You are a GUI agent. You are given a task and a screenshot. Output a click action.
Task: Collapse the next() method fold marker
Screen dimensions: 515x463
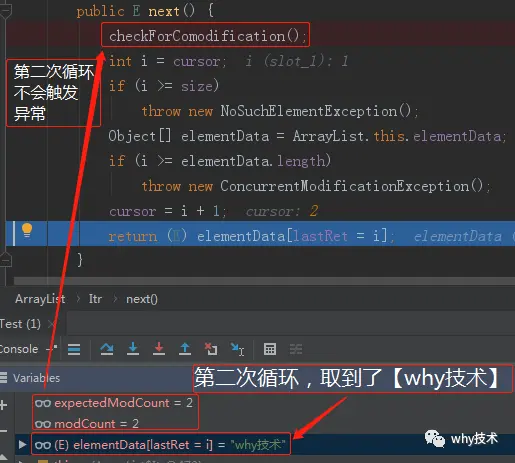pos(6,11)
